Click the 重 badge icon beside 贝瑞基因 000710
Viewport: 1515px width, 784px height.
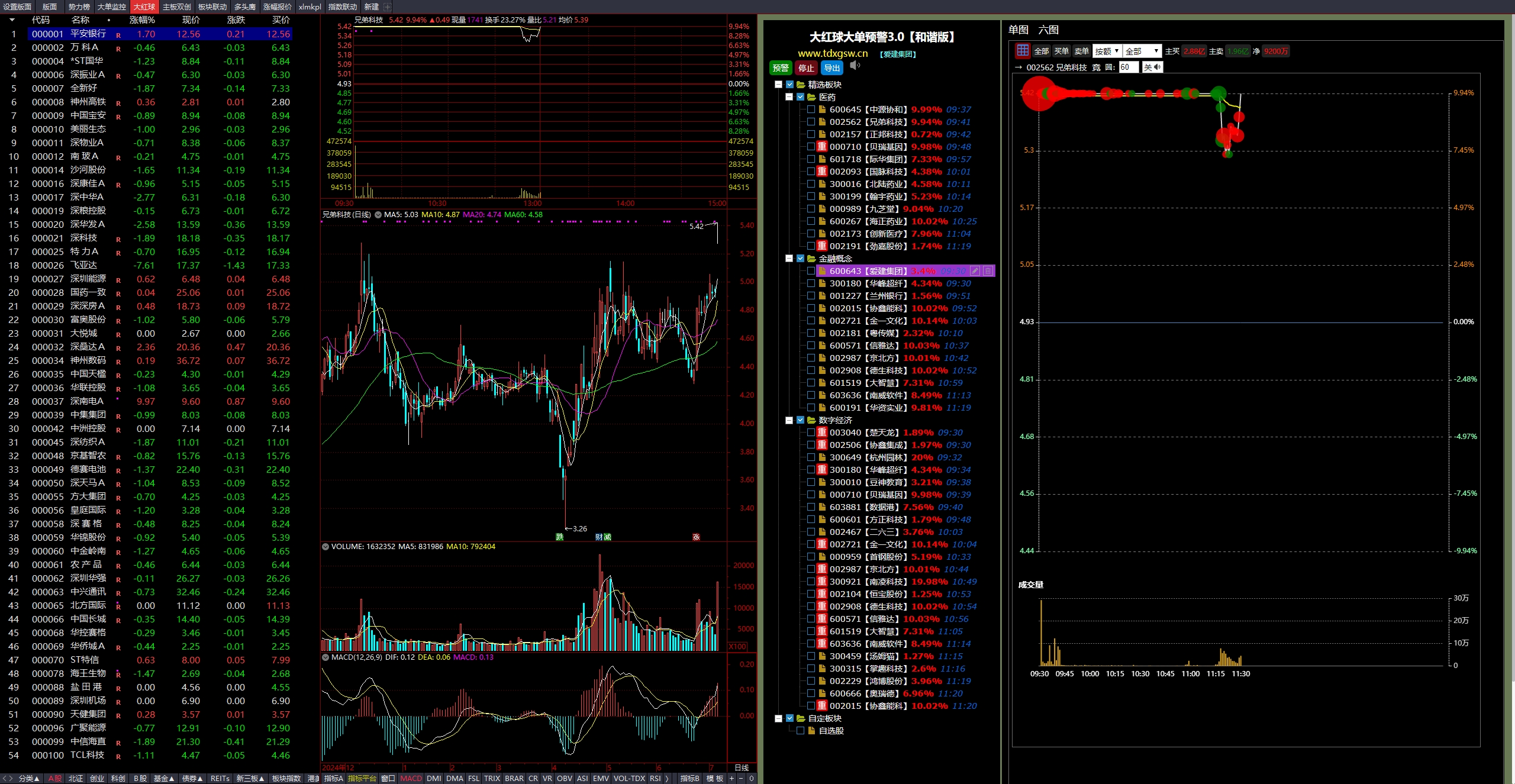[822, 147]
